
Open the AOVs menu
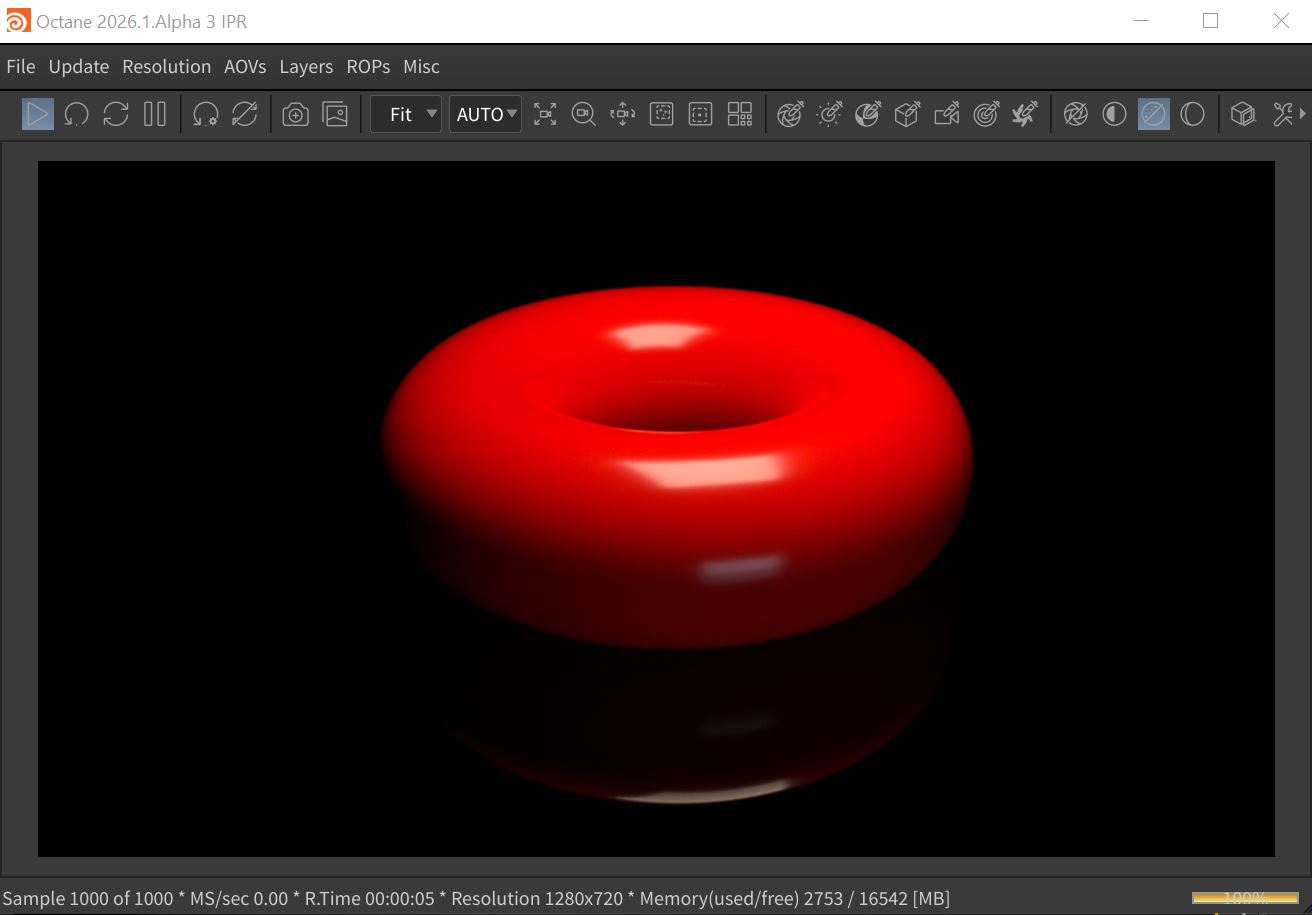pyautogui.click(x=245, y=67)
